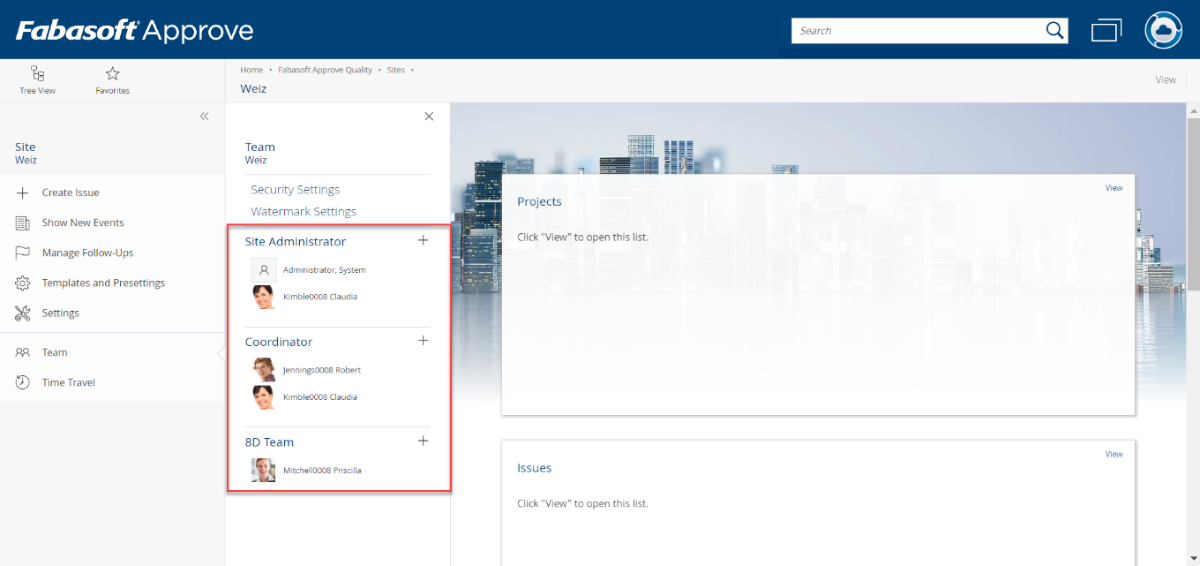The width and height of the screenshot is (1200, 566).
Task: Click Mitchell0008 Priscilla's photo
Action: (x=263, y=470)
